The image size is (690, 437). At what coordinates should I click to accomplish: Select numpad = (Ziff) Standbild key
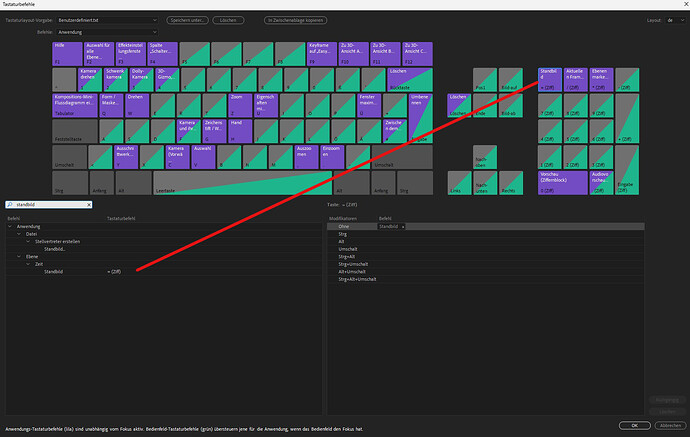(x=550, y=80)
